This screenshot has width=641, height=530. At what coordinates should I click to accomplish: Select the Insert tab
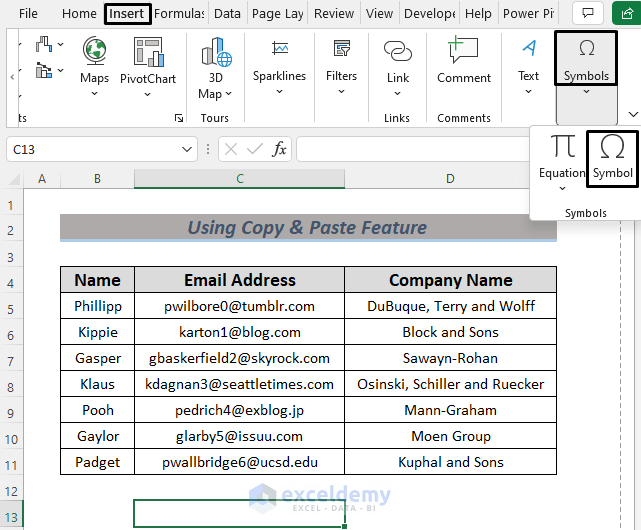126,14
